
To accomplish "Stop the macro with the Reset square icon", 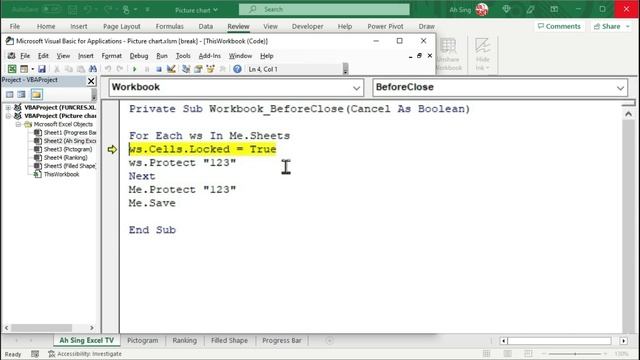I will point(159,69).
